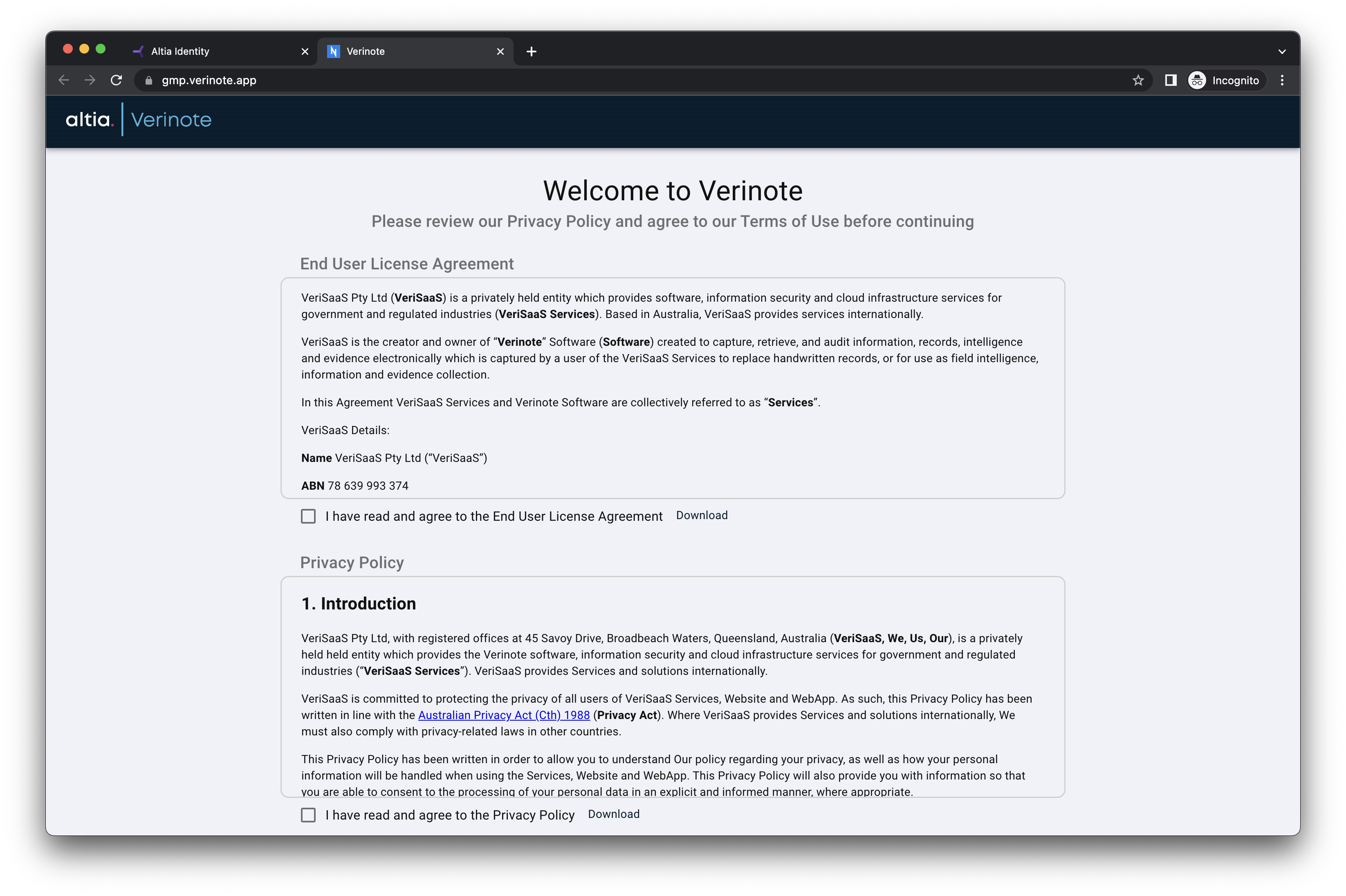Screen dimensions: 1346x896
Task: Close the Altia Identity tab
Action: pyautogui.click(x=305, y=52)
